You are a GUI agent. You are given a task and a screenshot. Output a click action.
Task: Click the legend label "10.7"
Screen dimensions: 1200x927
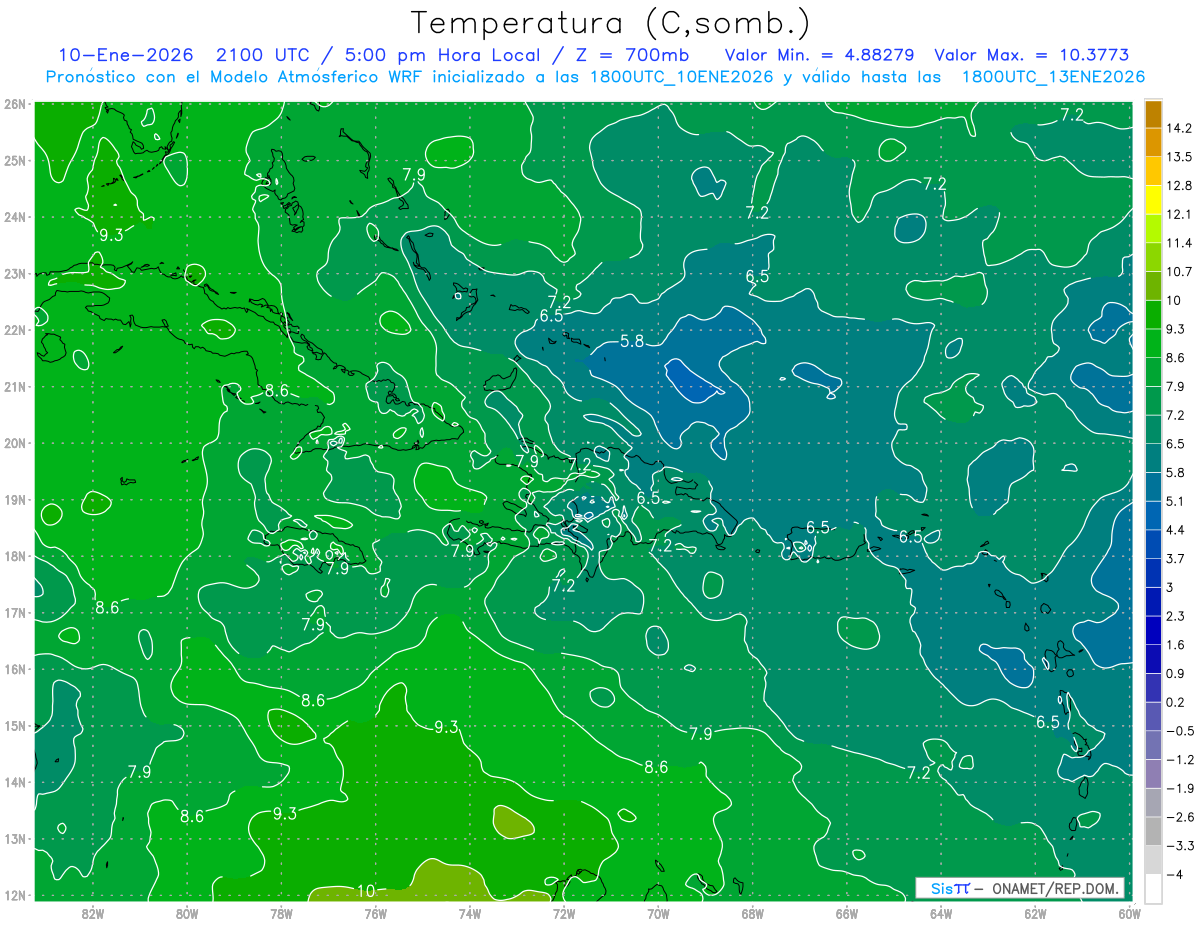1179,272
